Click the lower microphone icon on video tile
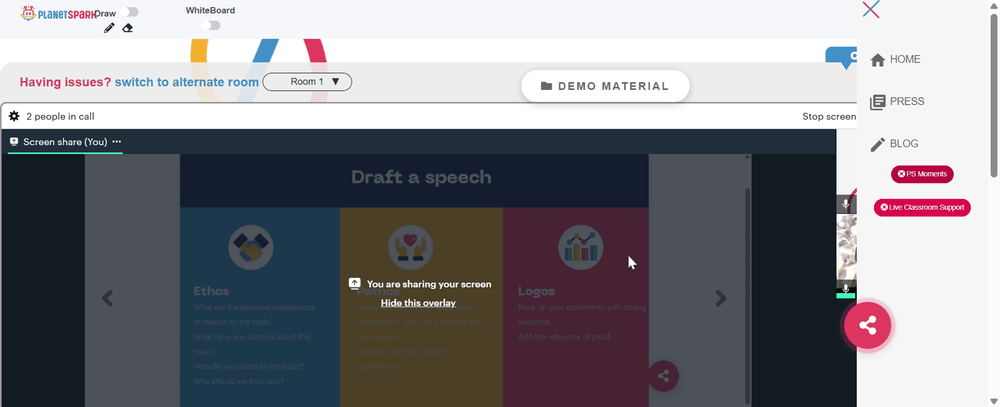This screenshot has height=407, width=1000. pyautogui.click(x=846, y=288)
